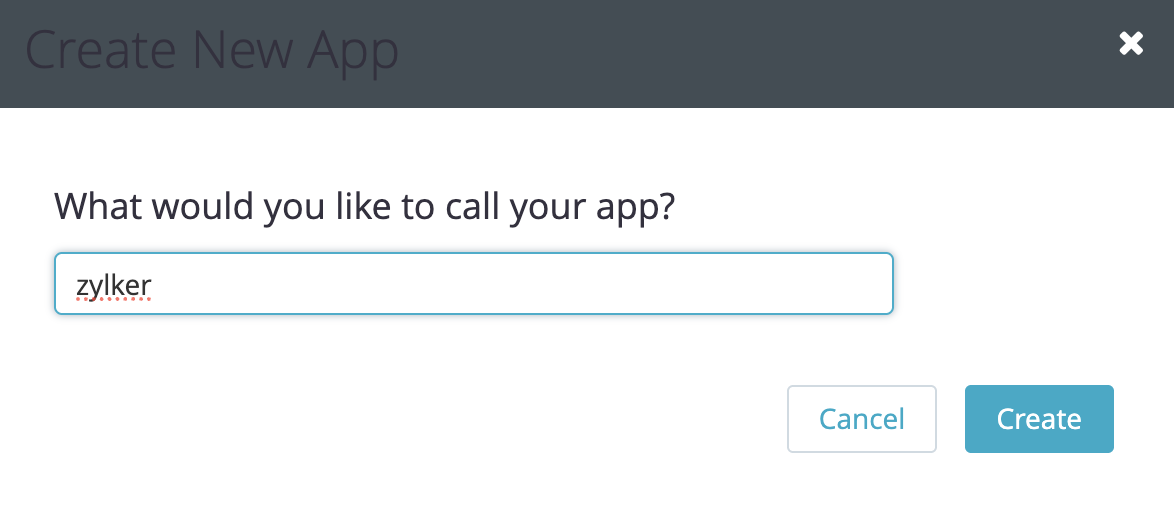This screenshot has height=514, width=1174.
Task: Cancel the new app creation
Action: point(862,419)
